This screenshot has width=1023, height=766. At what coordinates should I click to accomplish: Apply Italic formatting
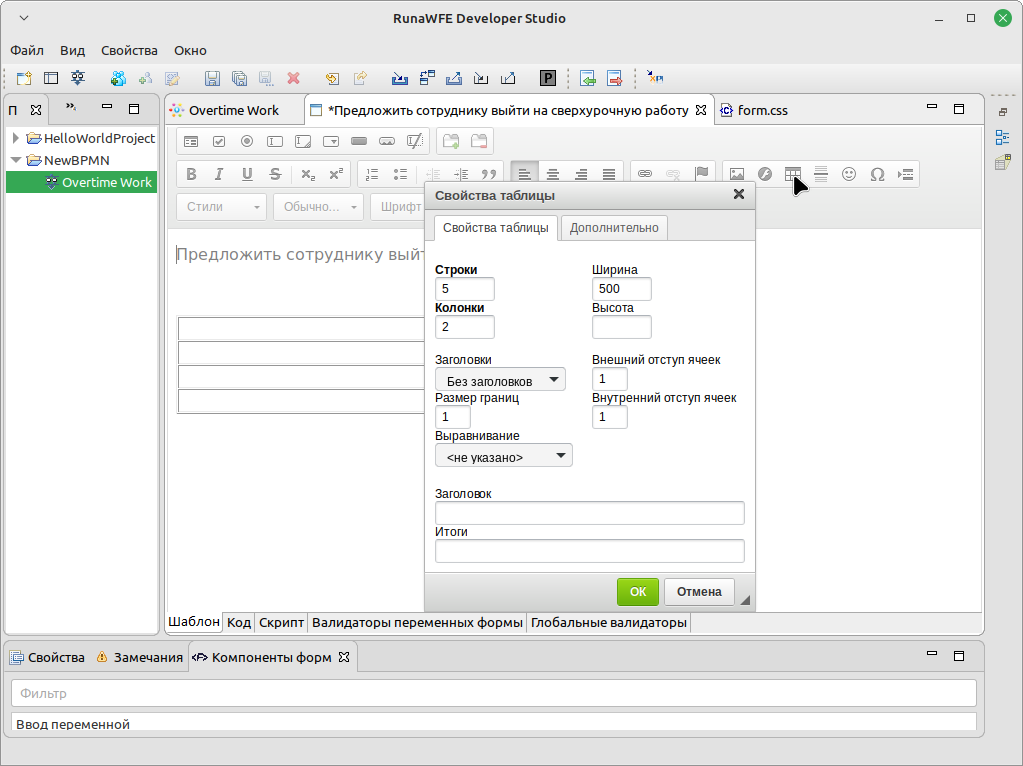[x=219, y=174]
